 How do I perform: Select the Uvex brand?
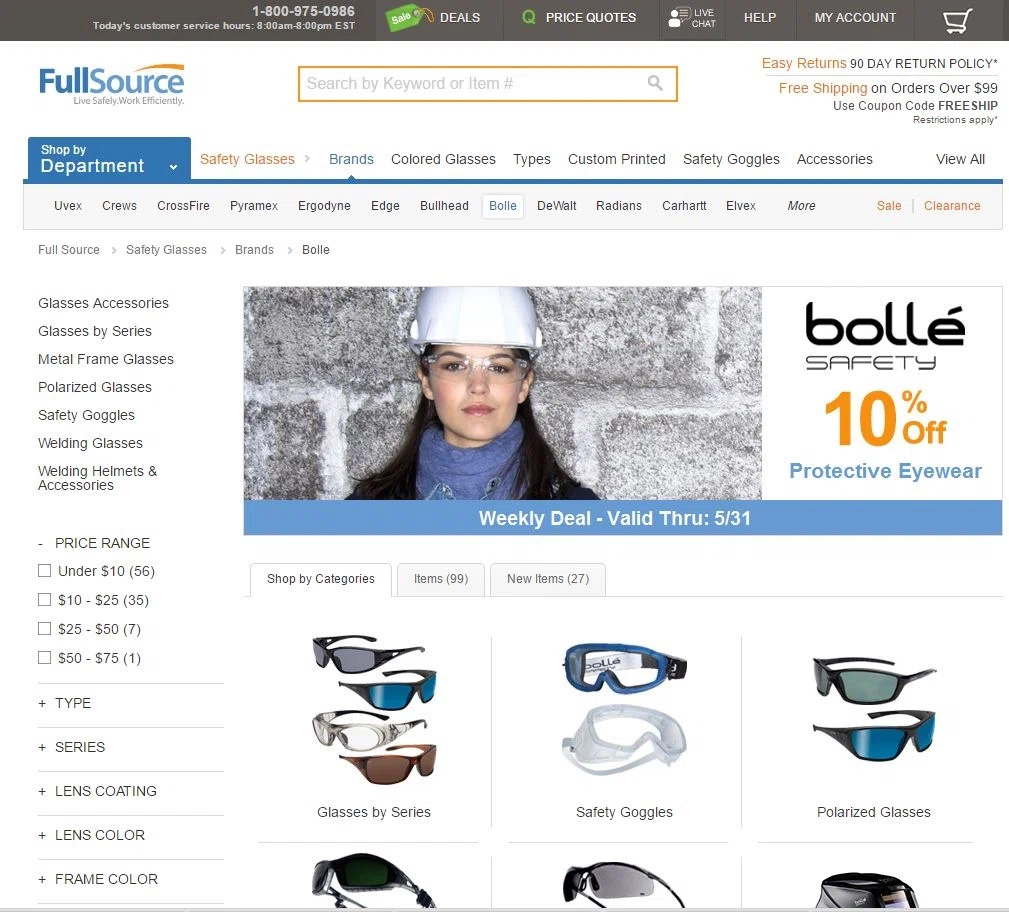click(x=68, y=206)
